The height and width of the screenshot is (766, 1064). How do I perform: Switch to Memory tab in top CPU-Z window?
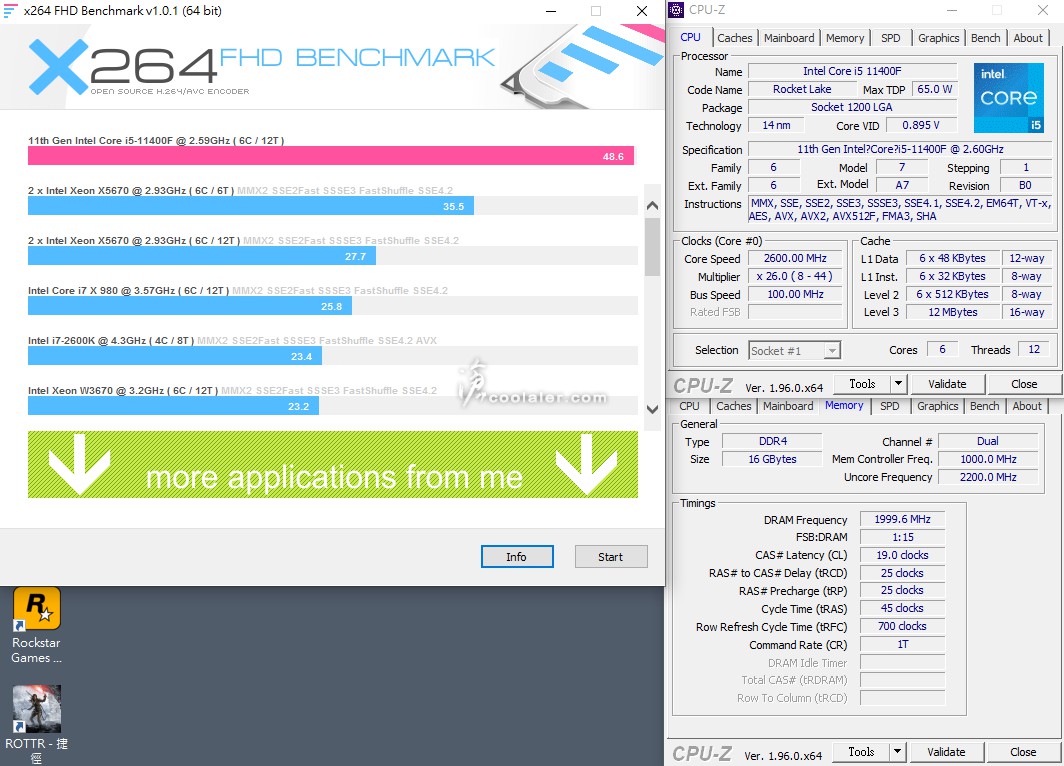click(845, 38)
